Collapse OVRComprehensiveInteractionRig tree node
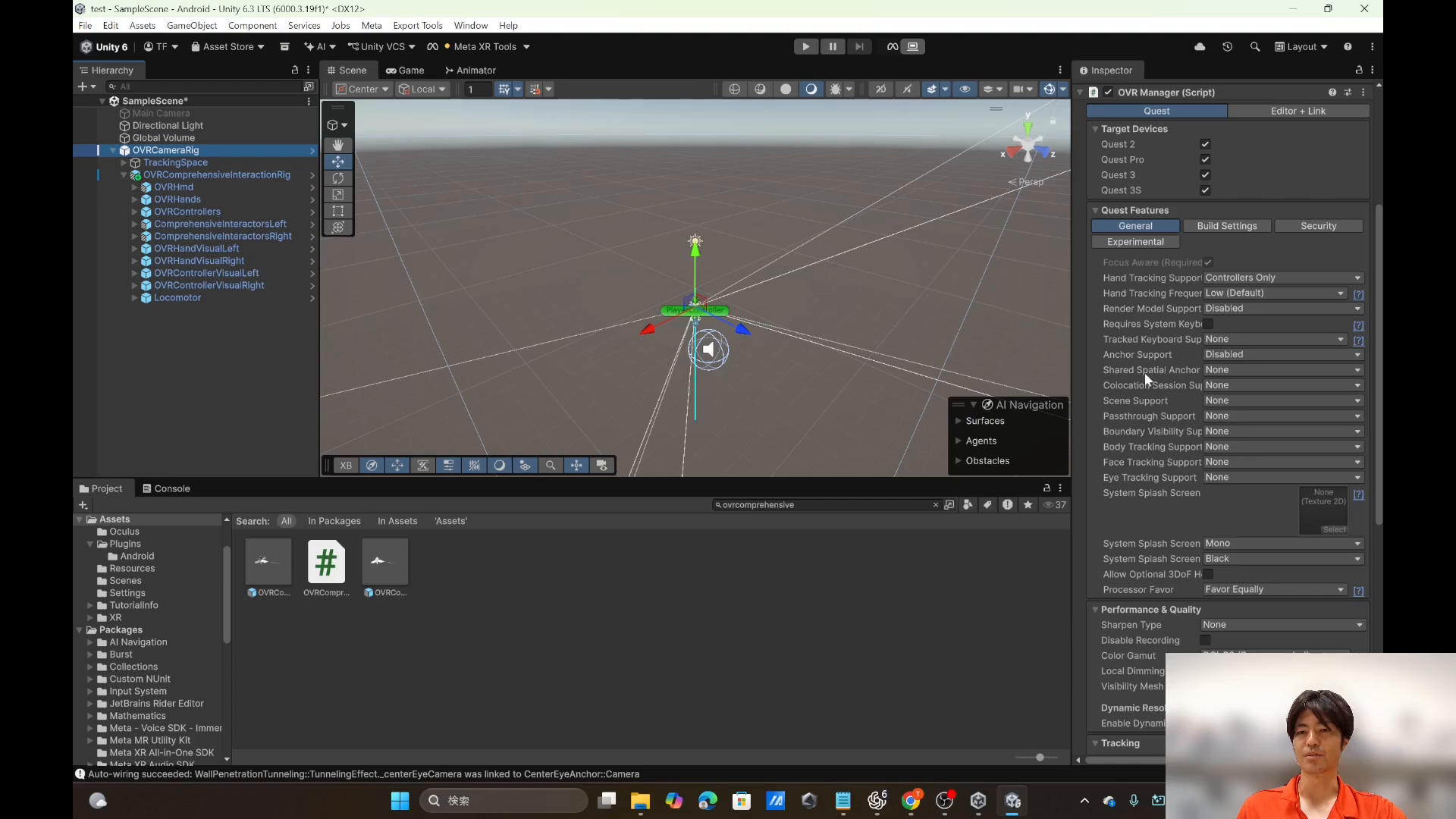 tap(124, 175)
